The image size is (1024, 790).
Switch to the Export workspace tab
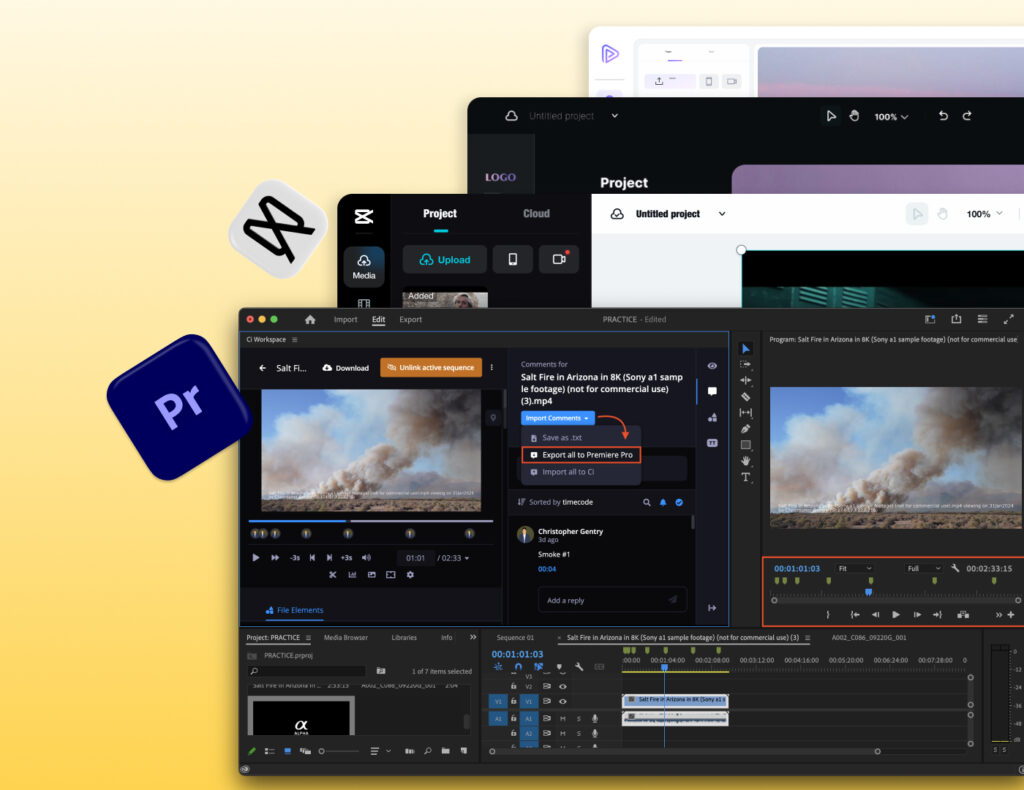tap(411, 319)
